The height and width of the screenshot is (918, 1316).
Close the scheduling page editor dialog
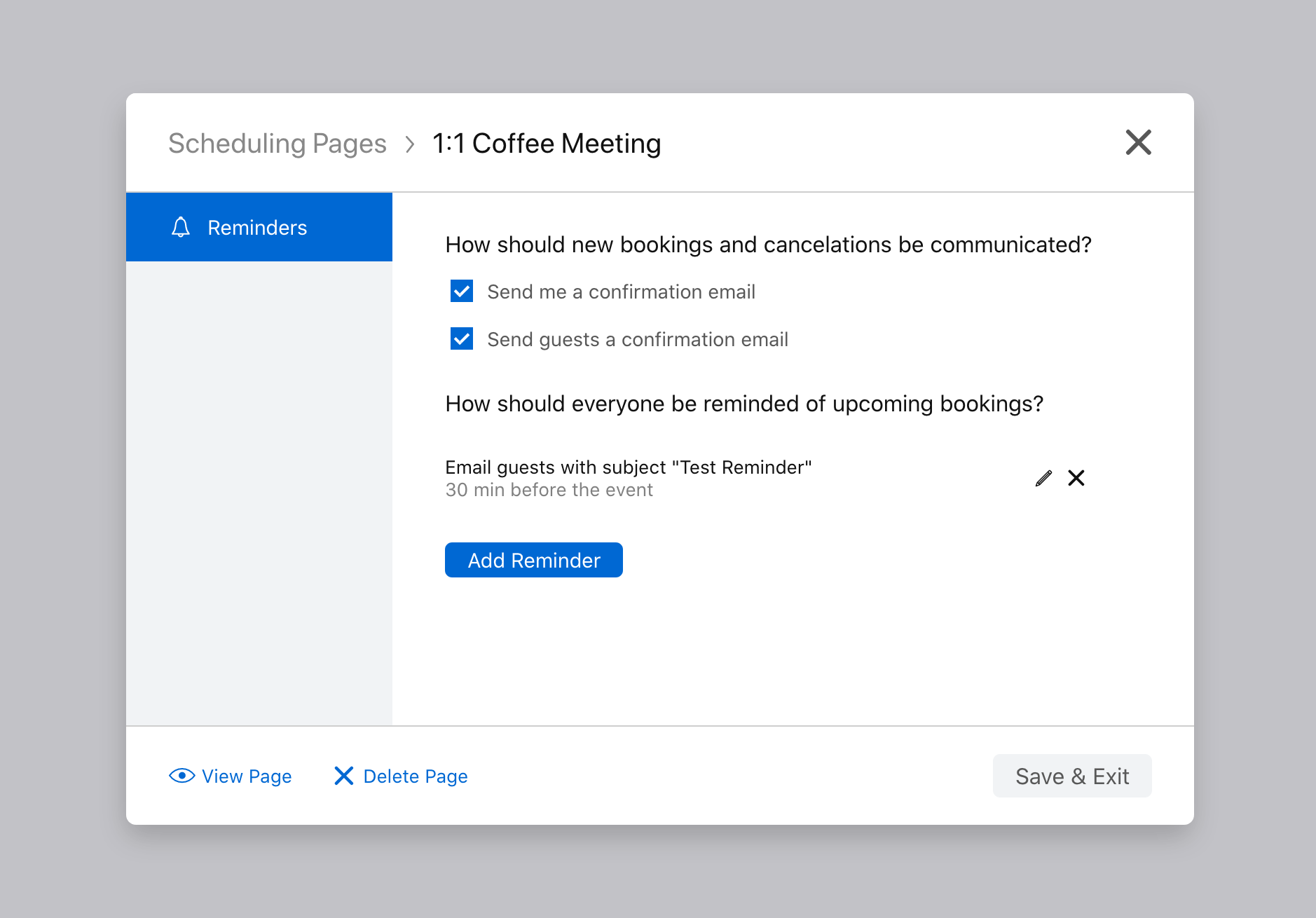pos(1138,142)
